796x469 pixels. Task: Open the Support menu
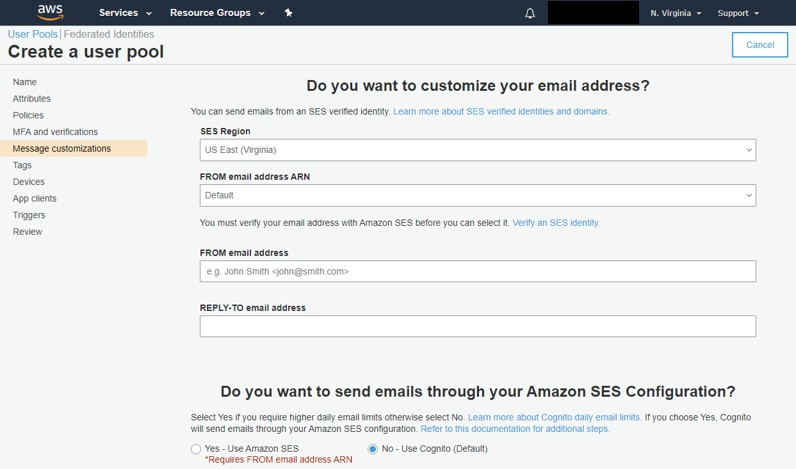738,13
